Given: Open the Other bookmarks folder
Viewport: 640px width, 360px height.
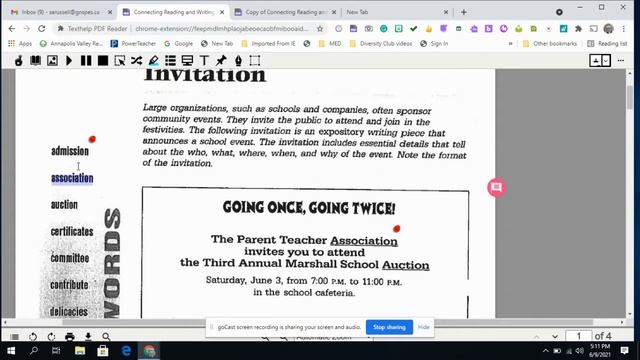Looking at the screenshot, I should [550, 43].
